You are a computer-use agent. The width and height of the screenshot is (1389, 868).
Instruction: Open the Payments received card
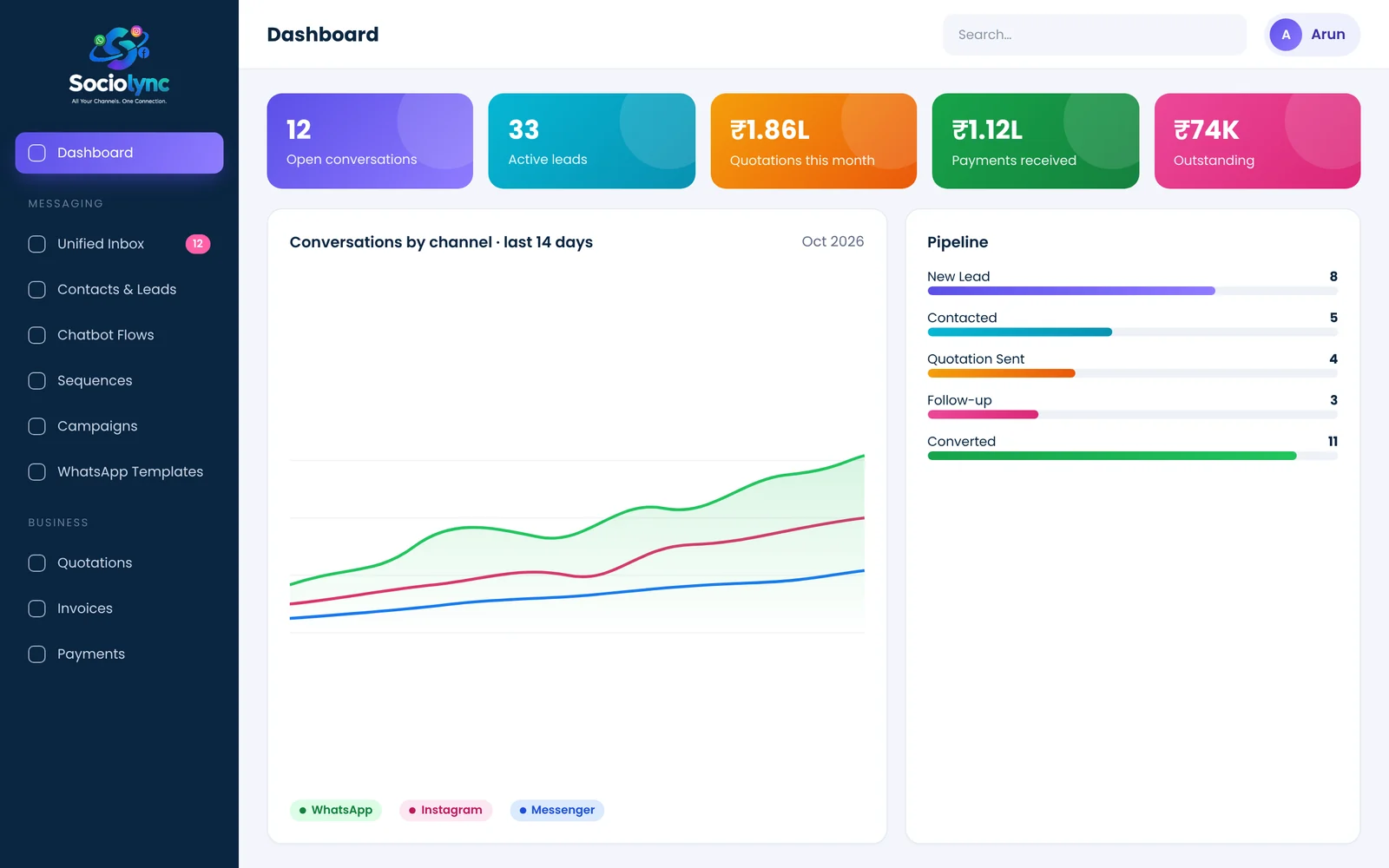click(x=1036, y=141)
